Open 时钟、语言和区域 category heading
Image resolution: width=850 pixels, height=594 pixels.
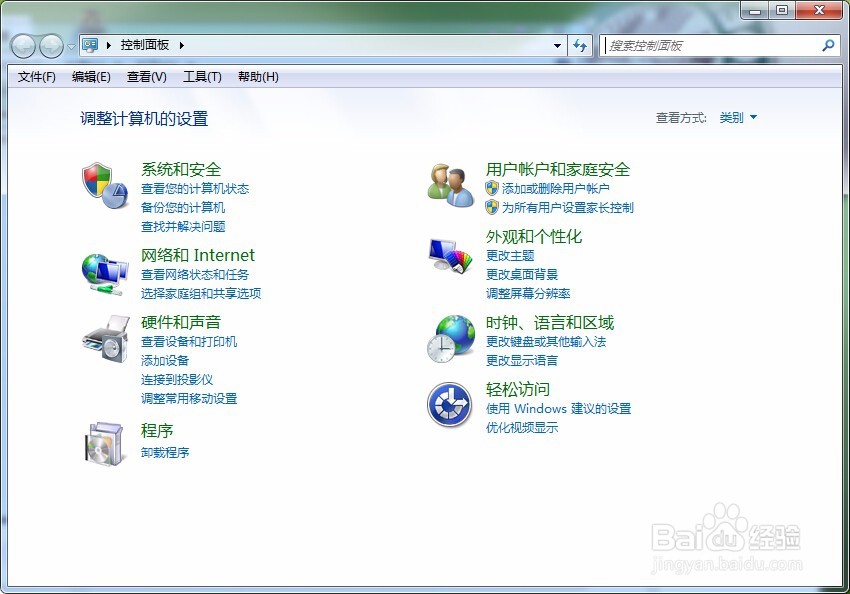(x=550, y=322)
